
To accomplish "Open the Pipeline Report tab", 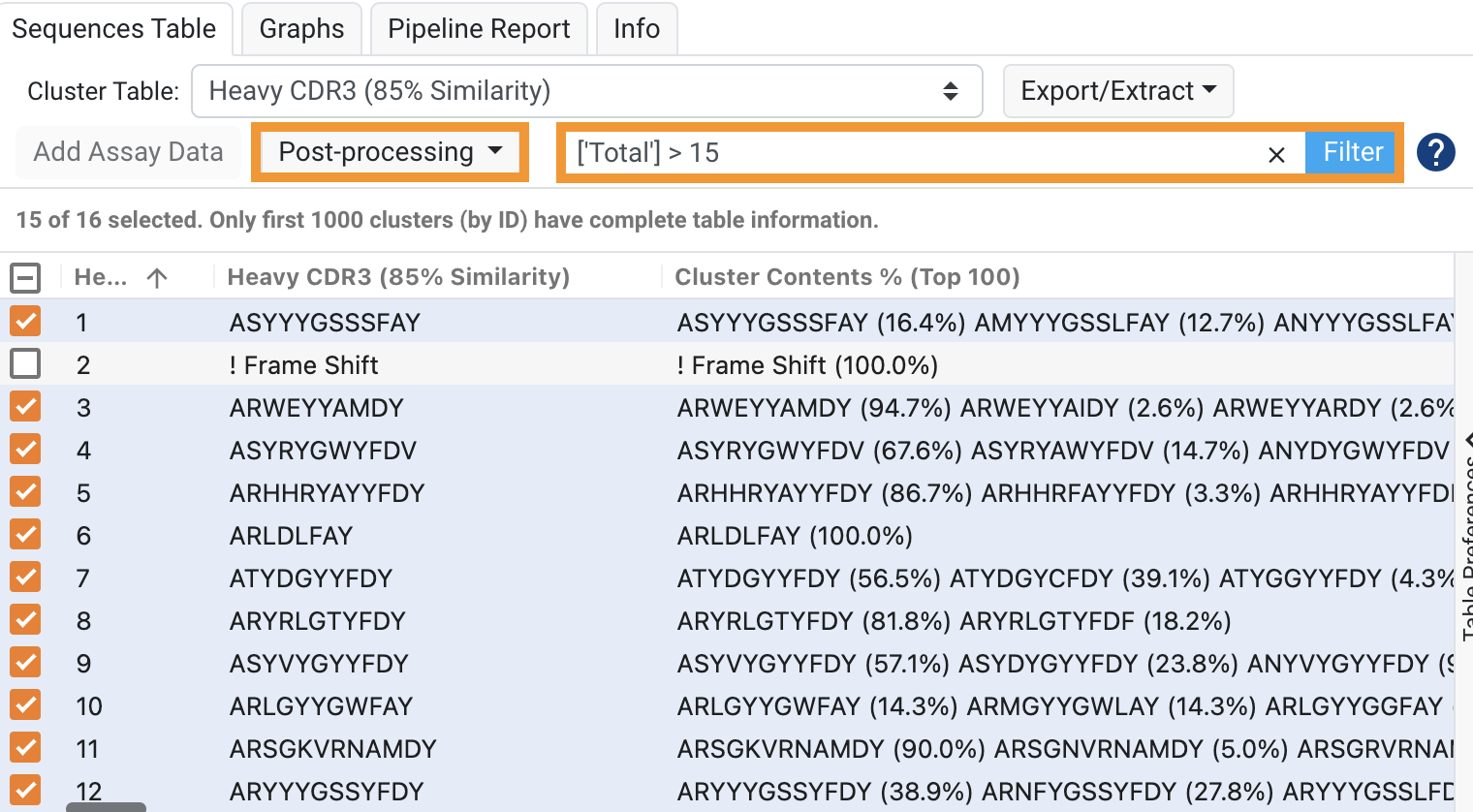I will coord(479,29).
